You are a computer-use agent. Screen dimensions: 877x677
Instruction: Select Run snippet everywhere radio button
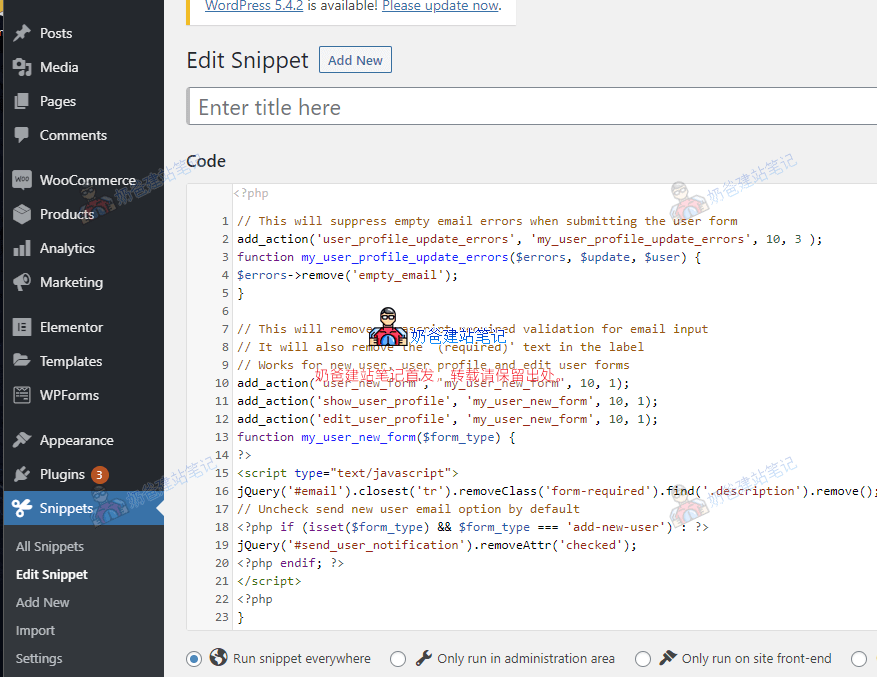[x=194, y=658]
